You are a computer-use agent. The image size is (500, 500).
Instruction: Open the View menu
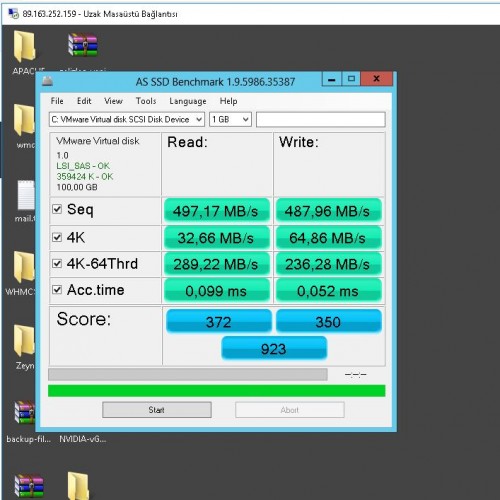(x=113, y=101)
